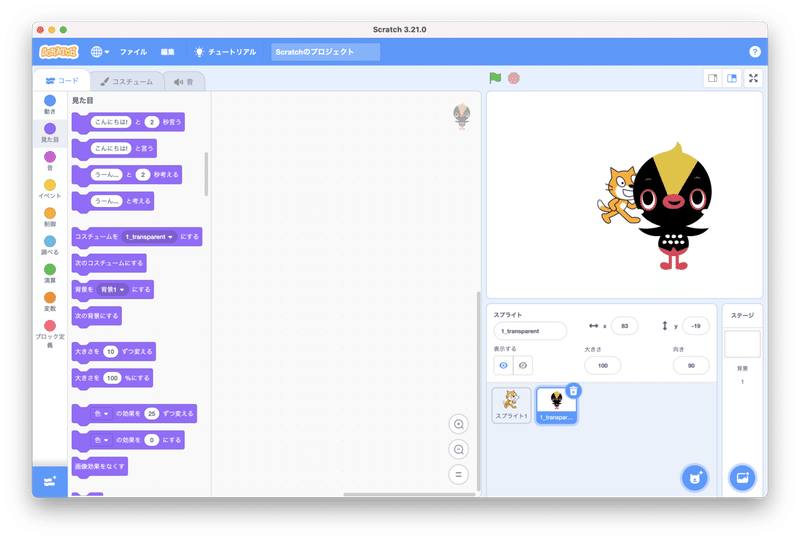Screen dimensions: 800x540
Task: Switch to the 音 sound tab
Action: point(184,82)
